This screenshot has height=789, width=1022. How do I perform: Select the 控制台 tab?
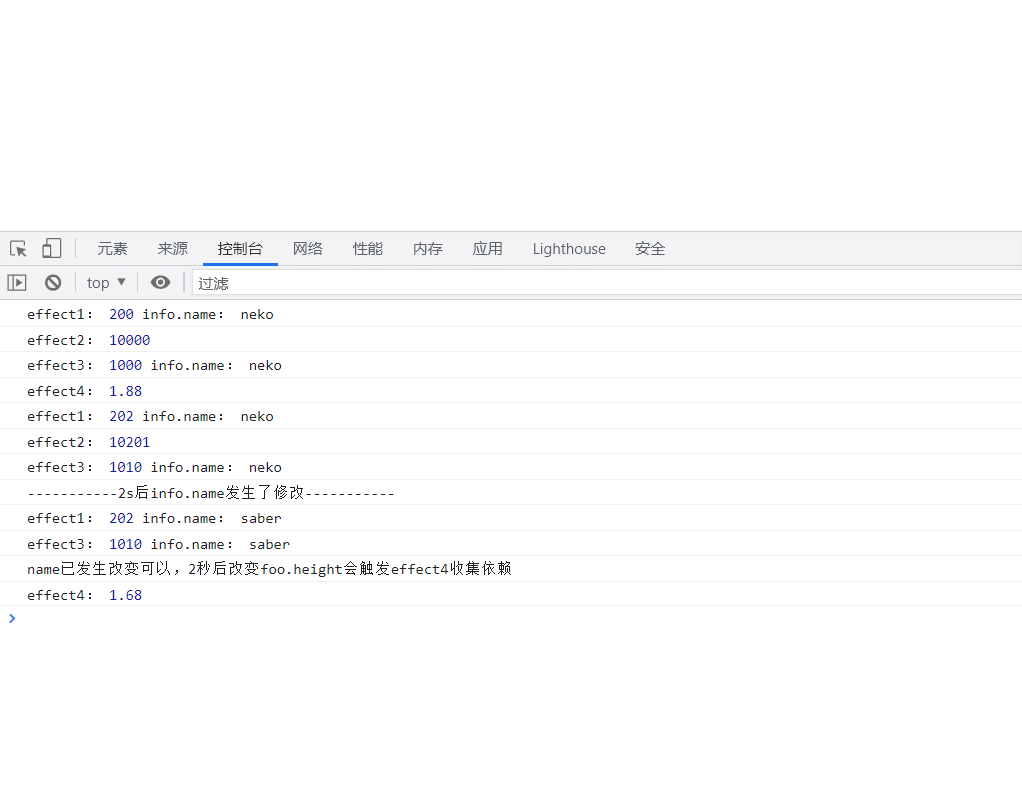(240, 248)
